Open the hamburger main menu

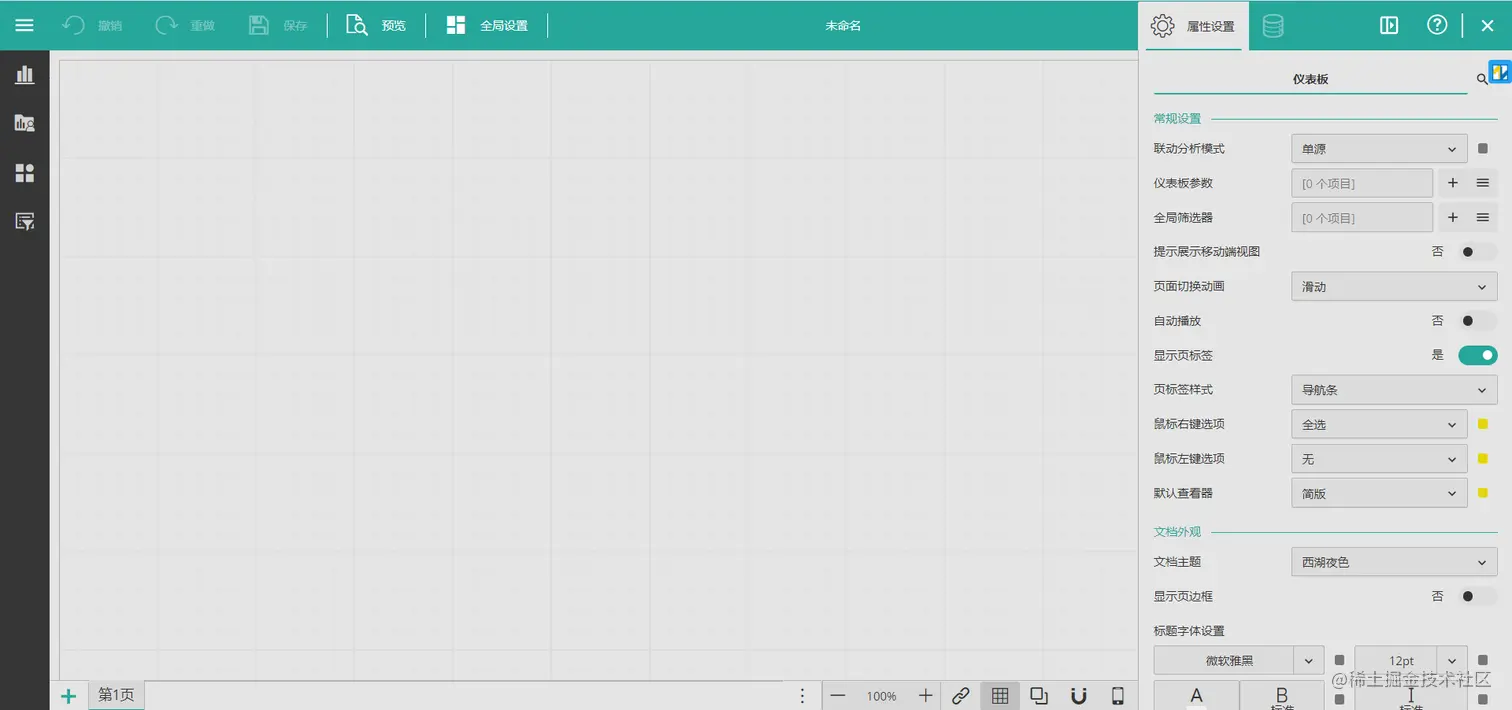24,25
